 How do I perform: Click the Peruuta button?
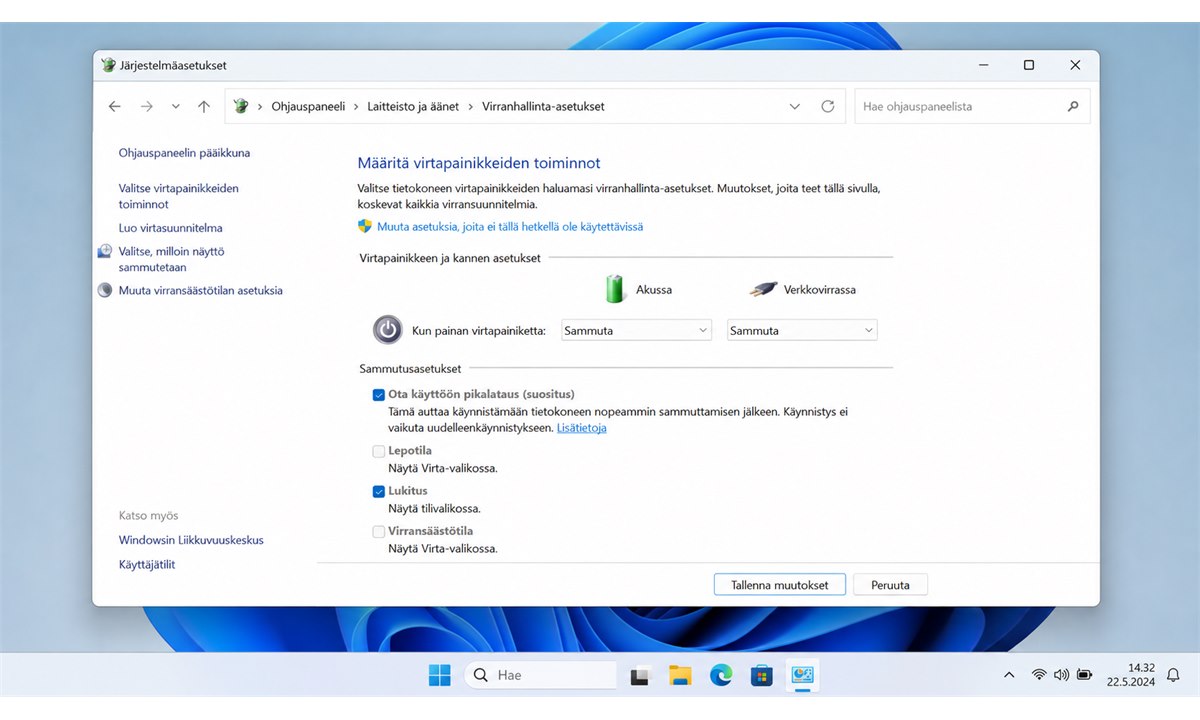coord(890,585)
